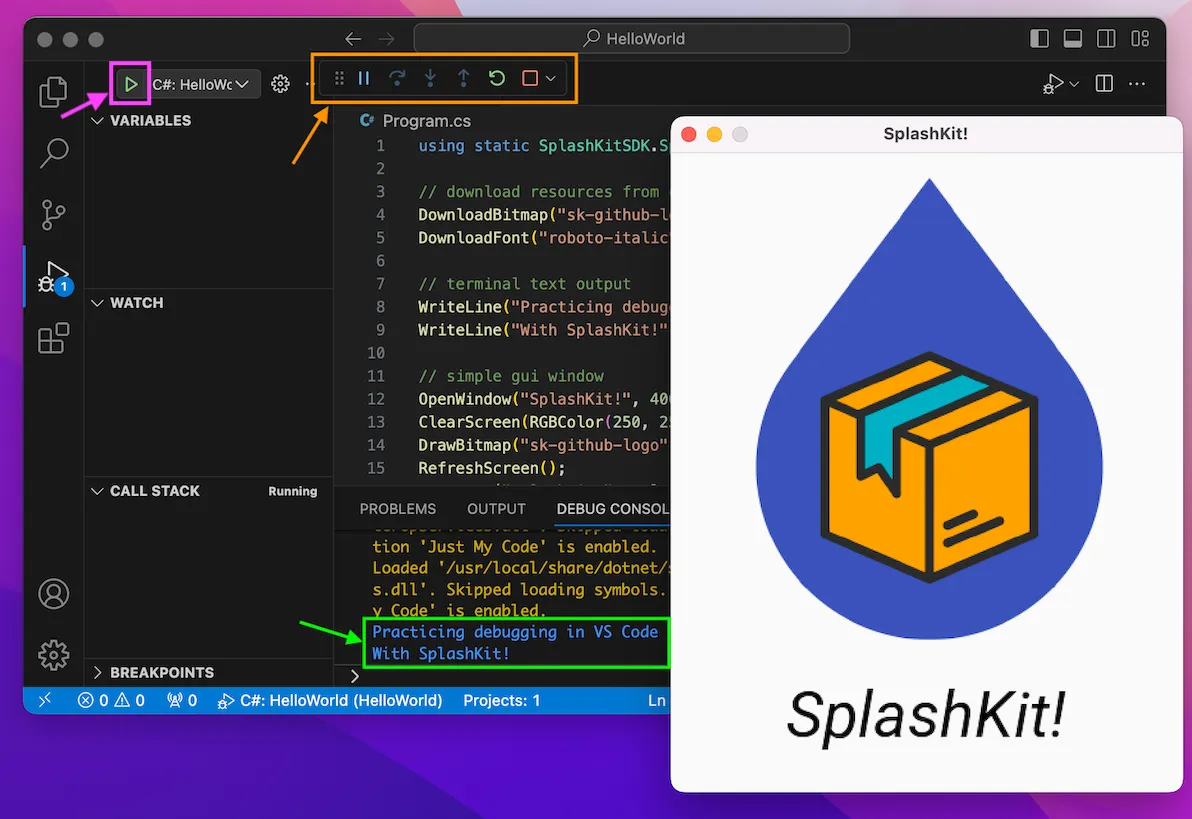Click the '// terminal text output' comment line

[x=525, y=284]
